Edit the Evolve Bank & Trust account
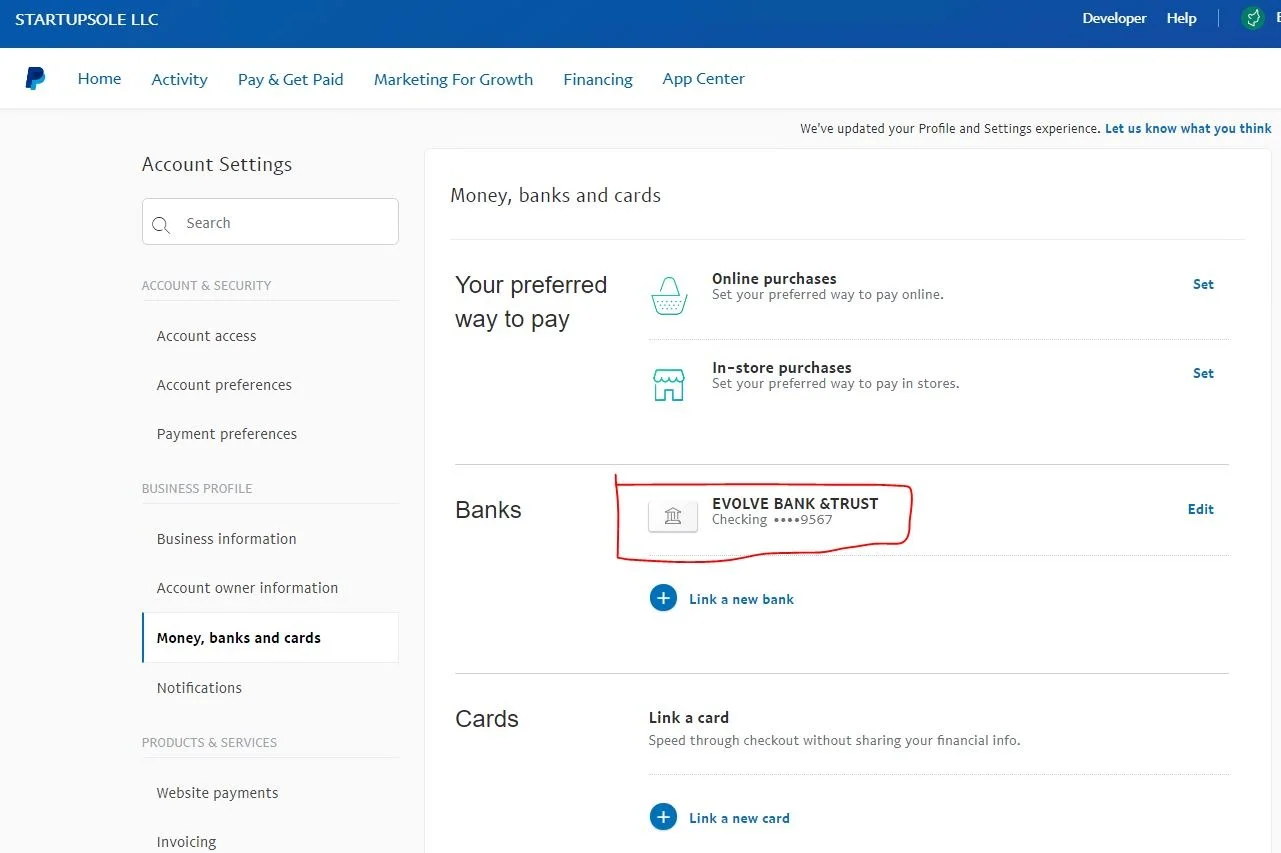This screenshot has height=853, width=1281. click(x=1200, y=509)
